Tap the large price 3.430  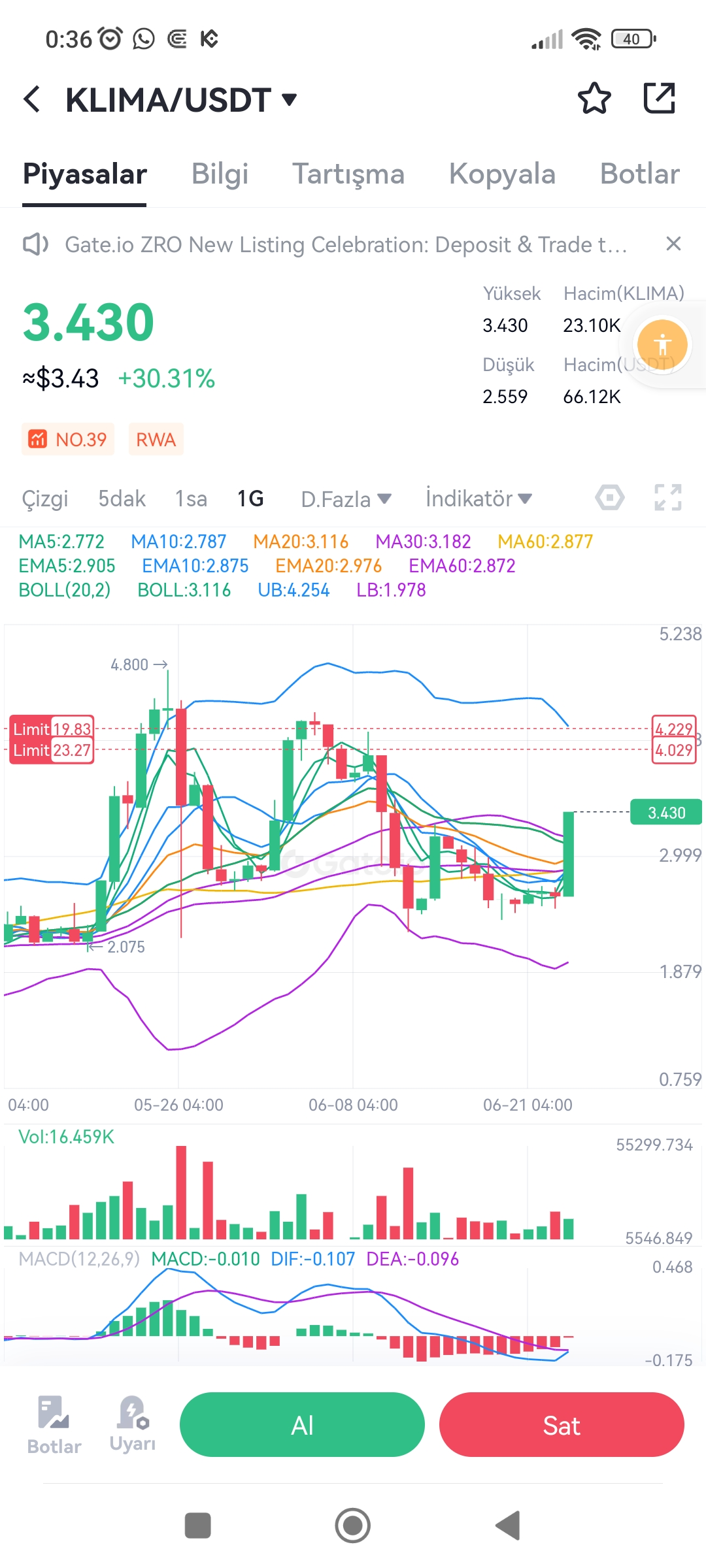88,322
